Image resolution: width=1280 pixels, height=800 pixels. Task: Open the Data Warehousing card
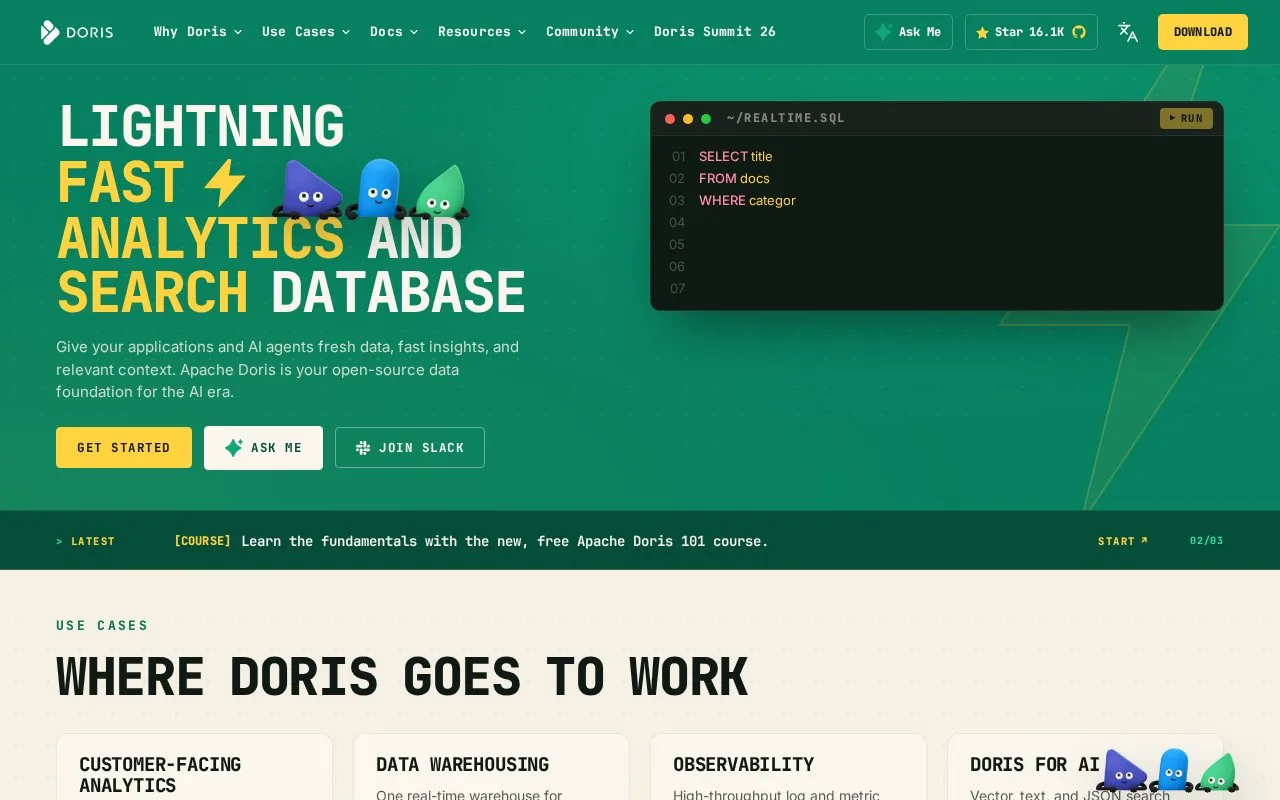tap(491, 768)
